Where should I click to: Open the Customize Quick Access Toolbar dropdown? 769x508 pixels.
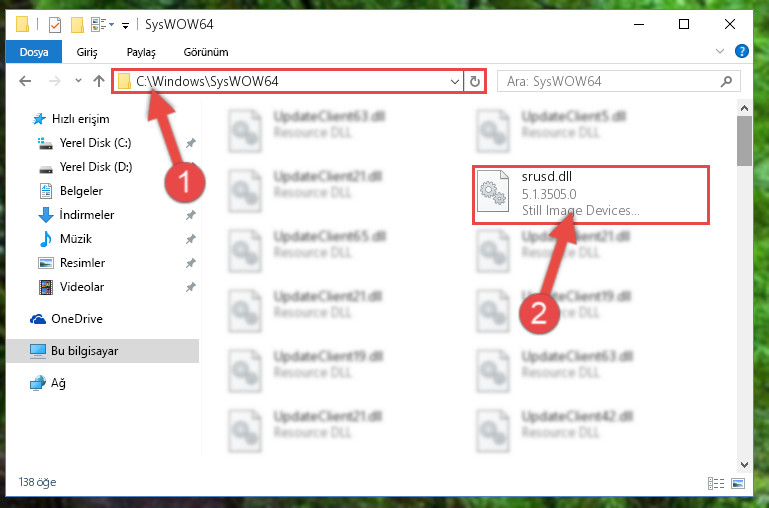click(126, 25)
